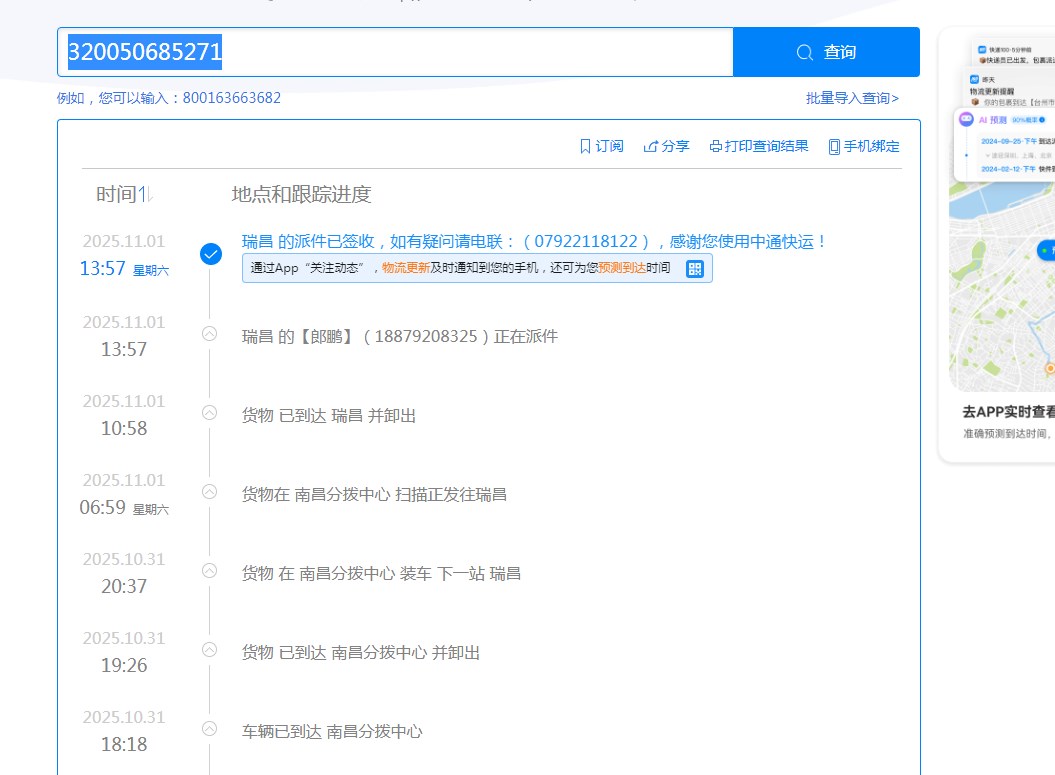Viewport: 1055px width, 775px height.
Task: Click the orange 预测到达 link
Action: point(621,268)
